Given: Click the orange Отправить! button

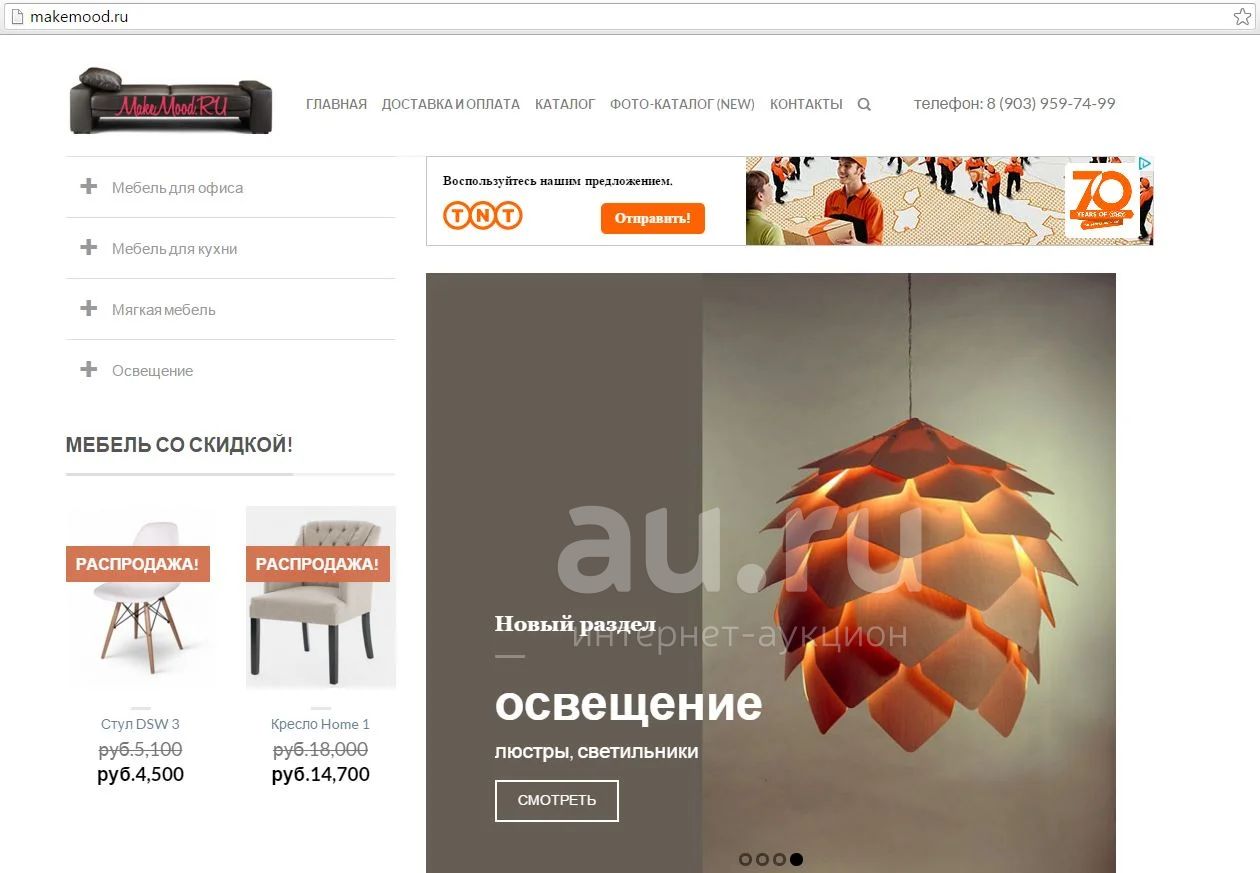Looking at the screenshot, I should tap(653, 218).
